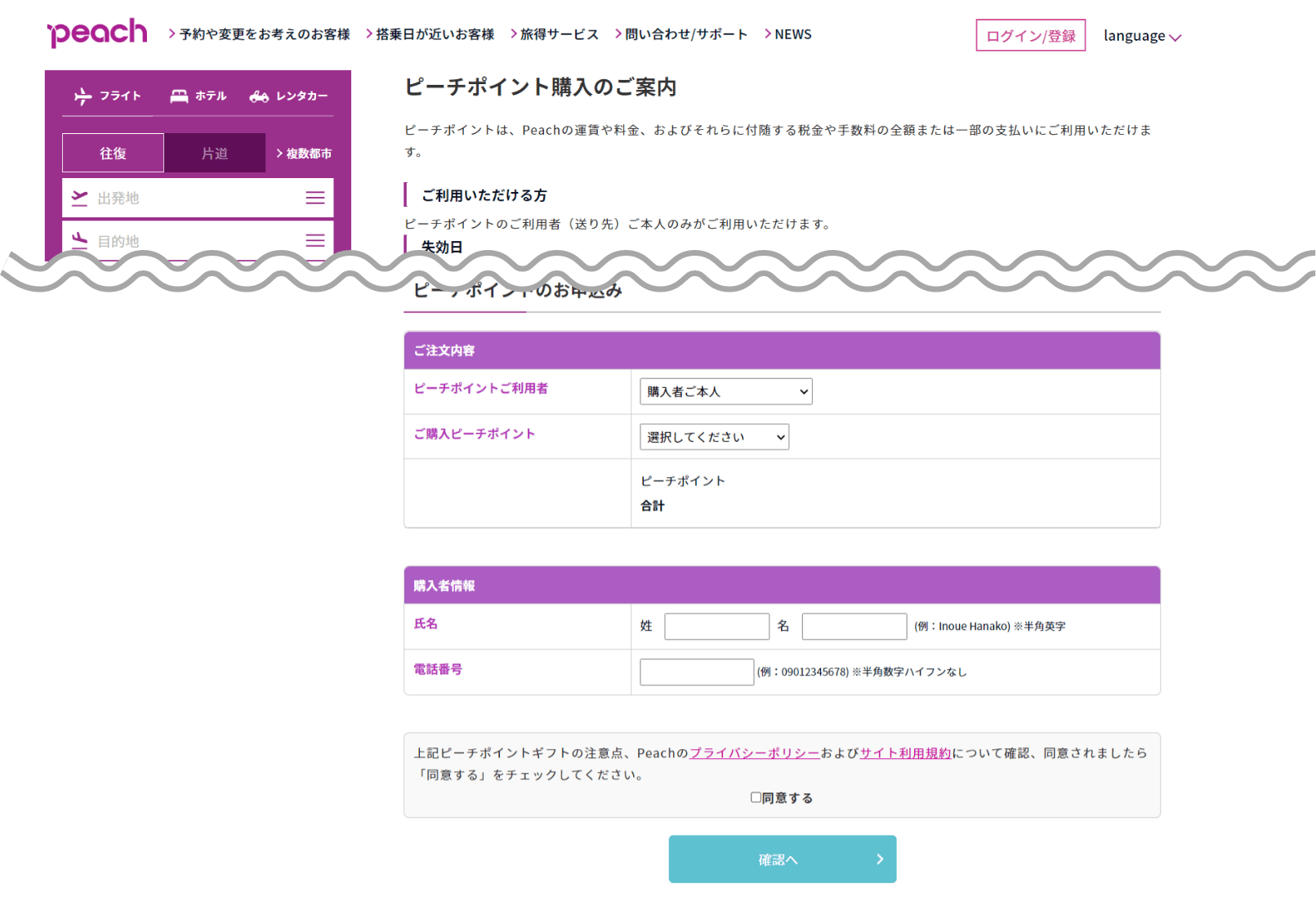The image size is (1316, 915).
Task: Open the プライバシーポリシー link
Action: [x=754, y=753]
